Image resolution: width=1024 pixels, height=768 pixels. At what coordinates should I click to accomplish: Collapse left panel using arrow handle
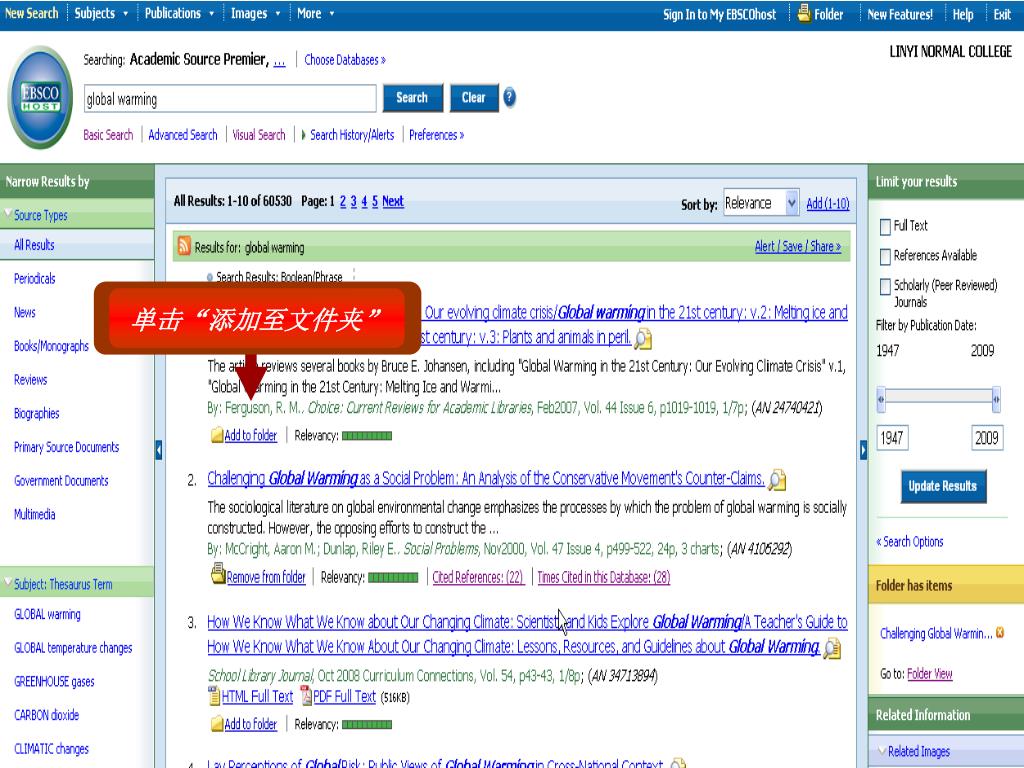click(x=159, y=449)
